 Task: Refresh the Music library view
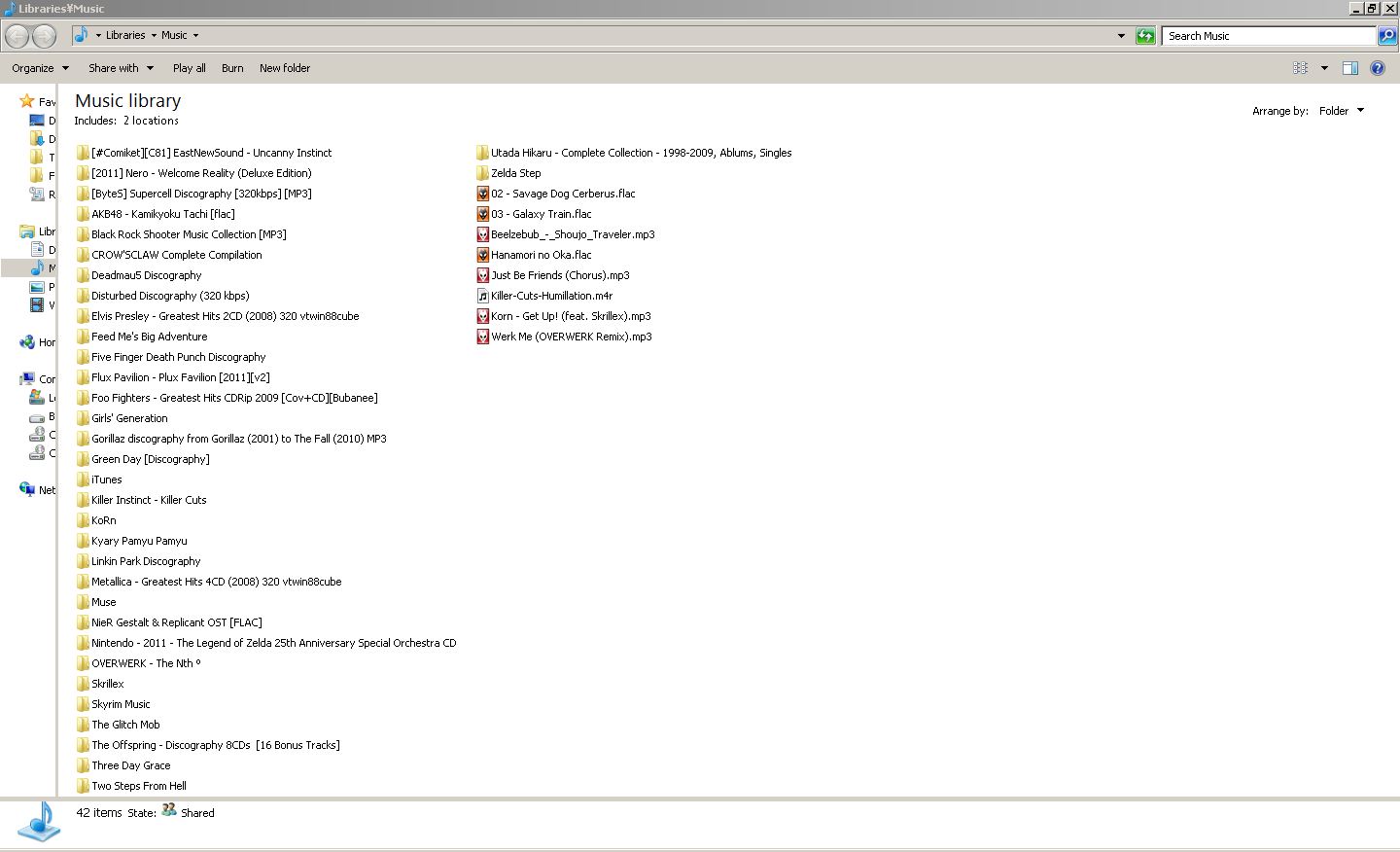click(1145, 36)
